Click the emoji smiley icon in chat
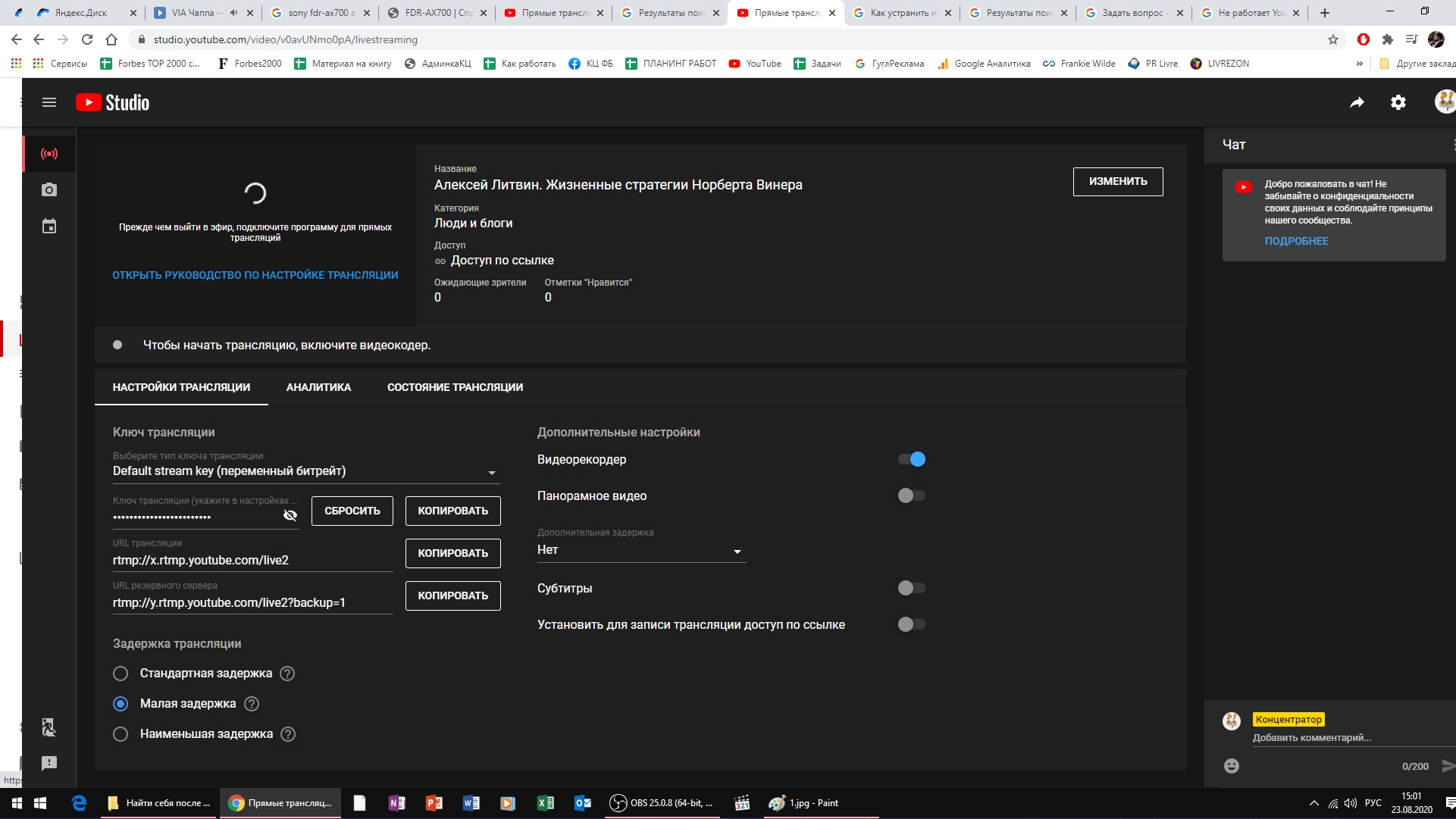 point(1232,766)
